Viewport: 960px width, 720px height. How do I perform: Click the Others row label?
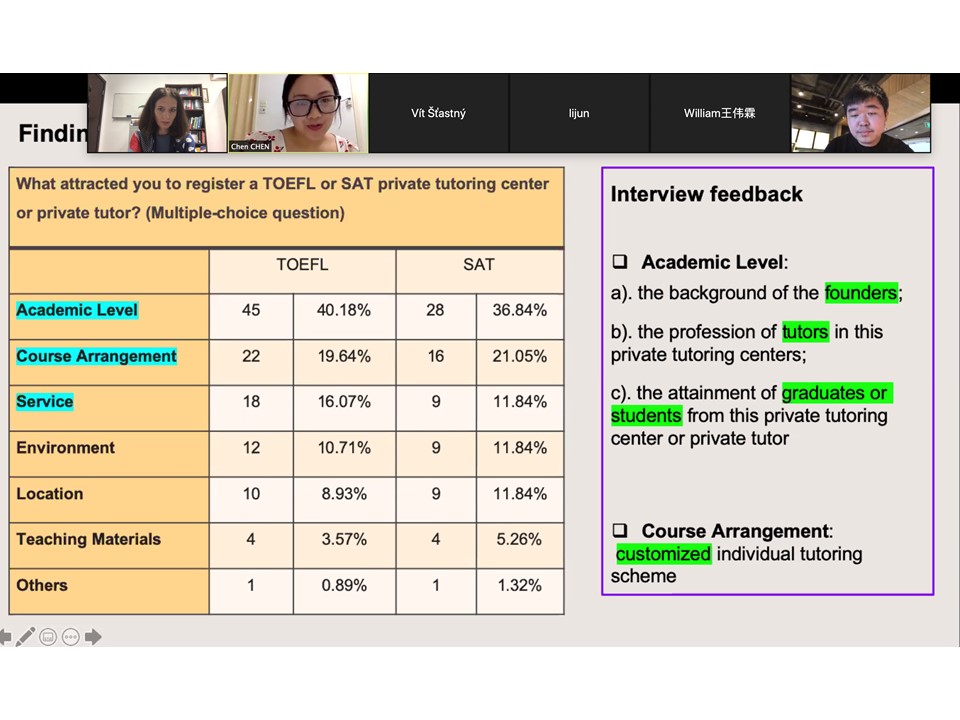42,585
